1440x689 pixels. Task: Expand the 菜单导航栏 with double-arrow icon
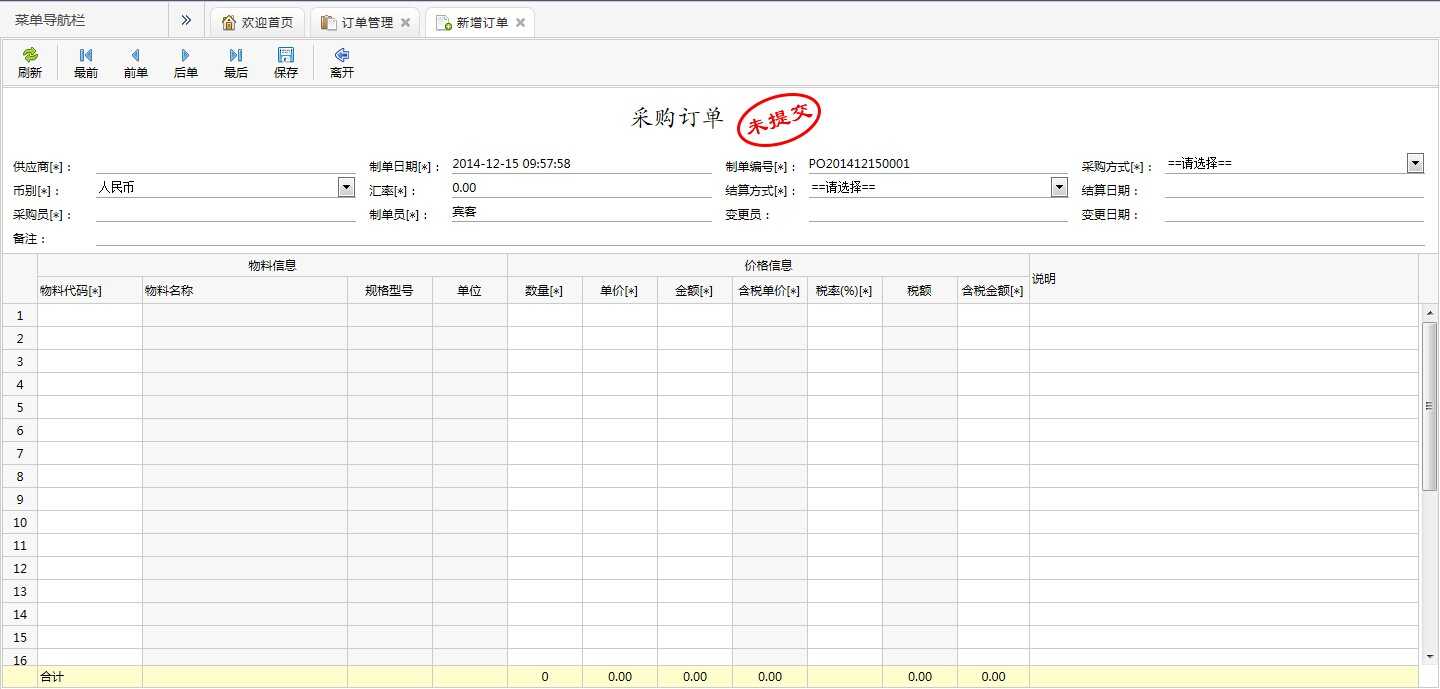pyautogui.click(x=186, y=20)
